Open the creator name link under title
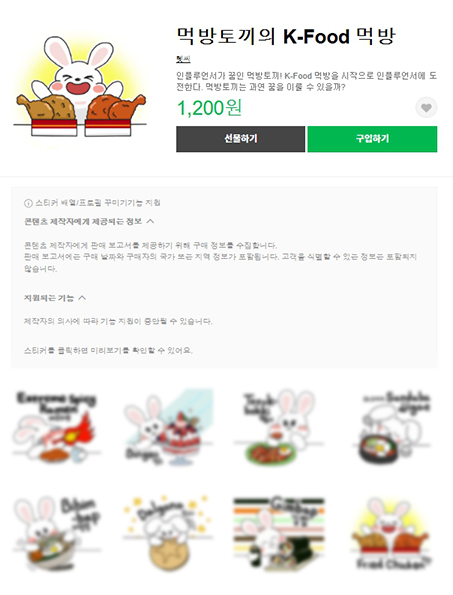The height and width of the screenshot is (595, 453). [183, 59]
